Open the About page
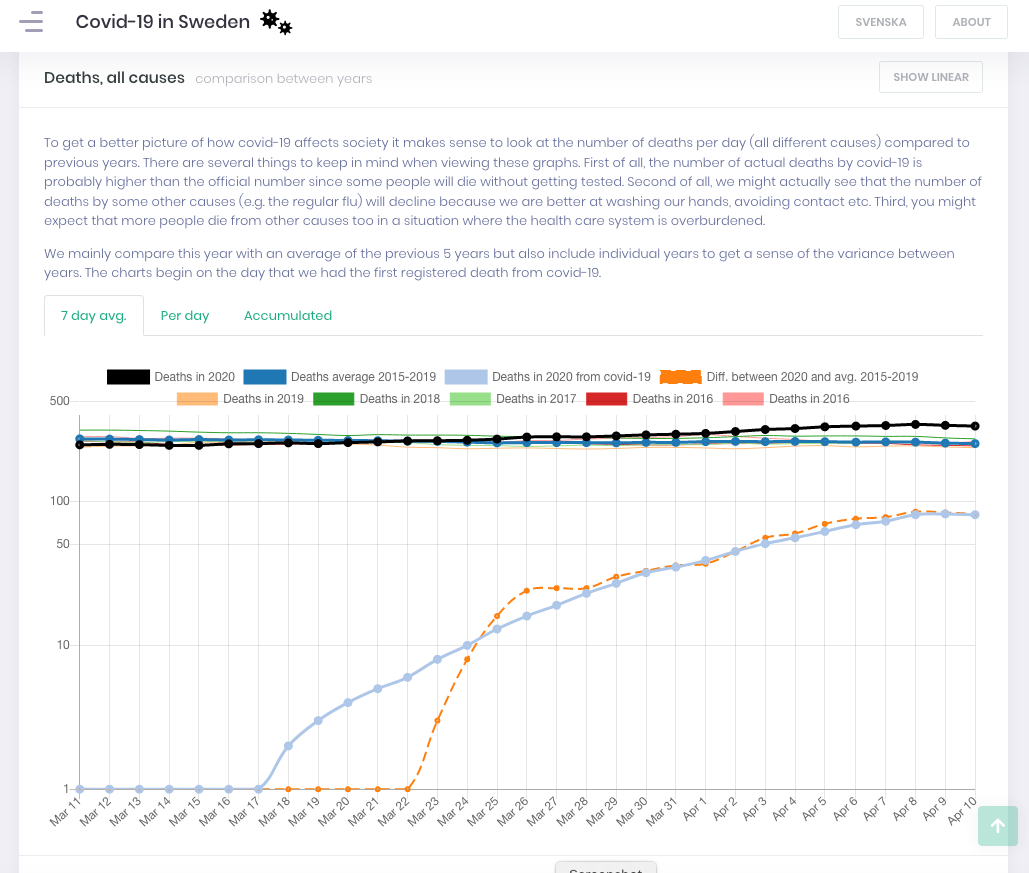Image resolution: width=1029 pixels, height=873 pixels. pyautogui.click(x=971, y=22)
